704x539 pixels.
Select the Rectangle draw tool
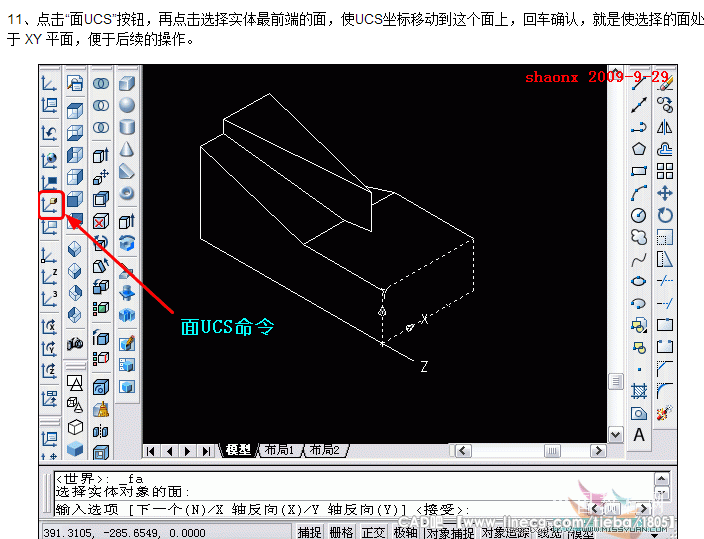(x=638, y=171)
